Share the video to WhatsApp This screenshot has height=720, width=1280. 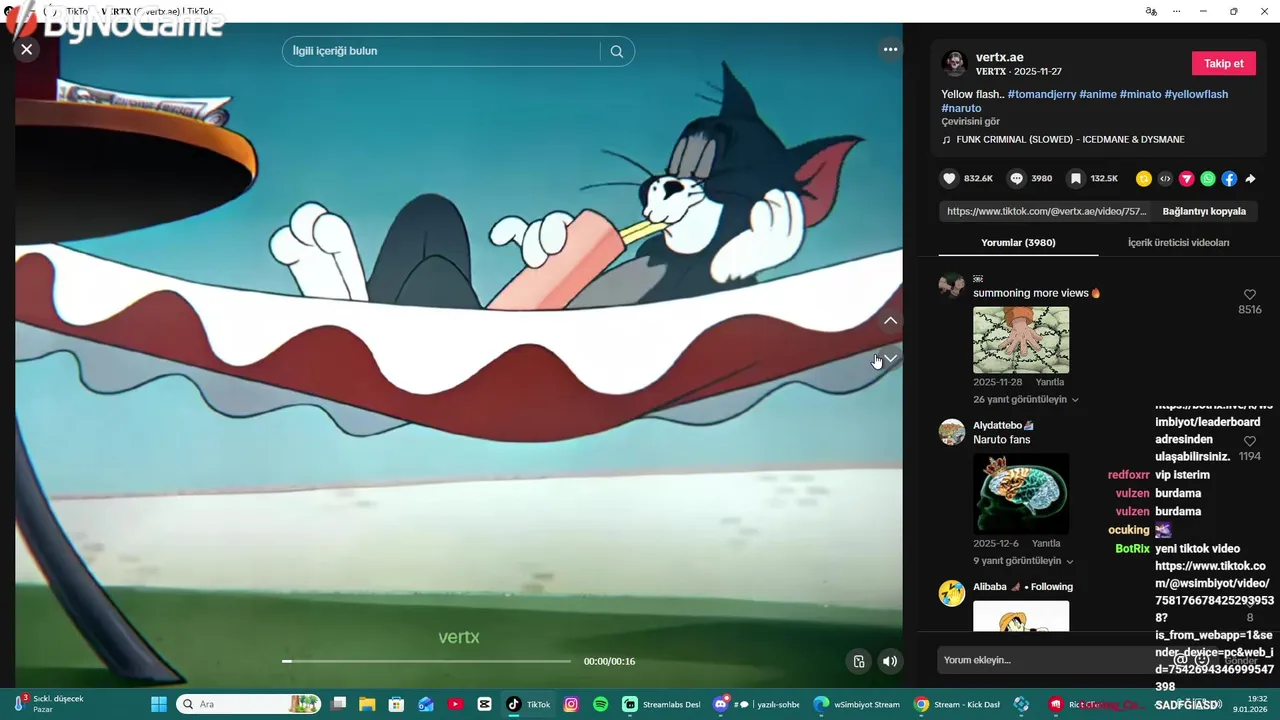(x=1208, y=179)
